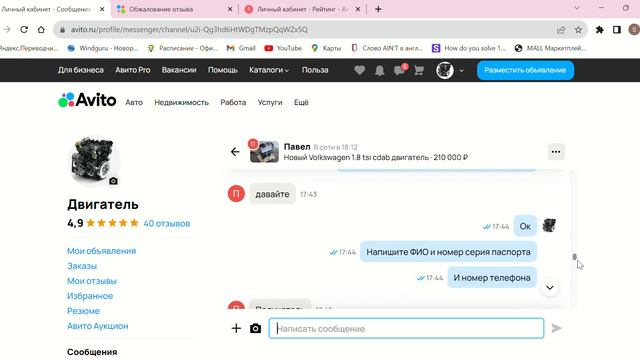Open a new browser tab
The width and height of the screenshot is (640, 360).
(x=378, y=9)
